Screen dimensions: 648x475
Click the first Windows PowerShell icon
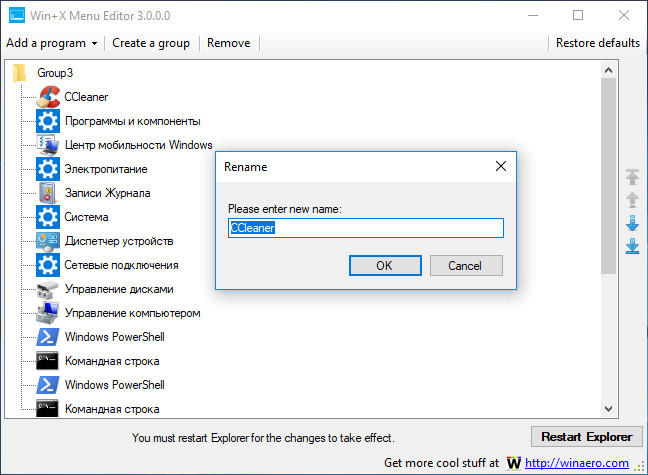48,337
